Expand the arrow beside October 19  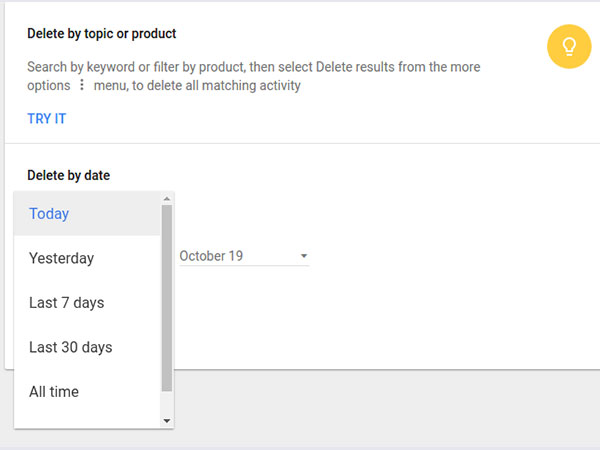(304, 257)
